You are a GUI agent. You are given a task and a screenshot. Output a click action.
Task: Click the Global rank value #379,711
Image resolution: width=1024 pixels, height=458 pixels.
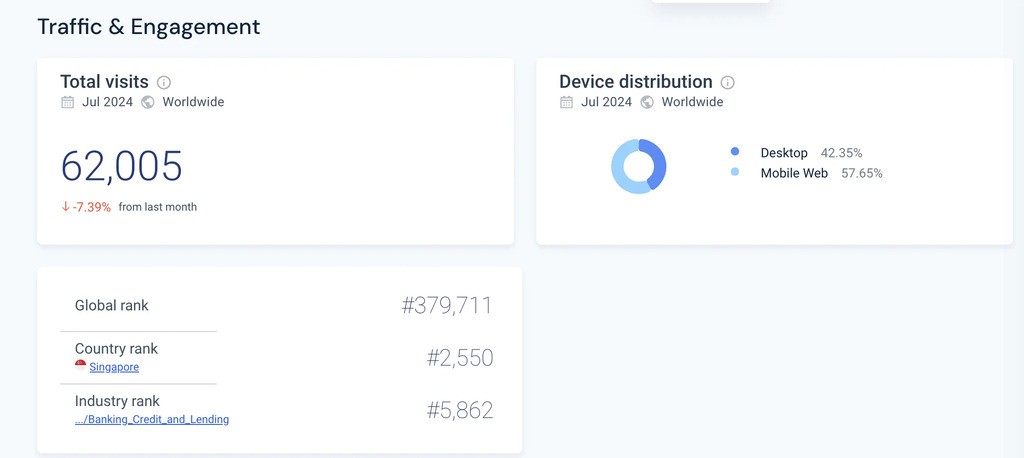pos(447,306)
